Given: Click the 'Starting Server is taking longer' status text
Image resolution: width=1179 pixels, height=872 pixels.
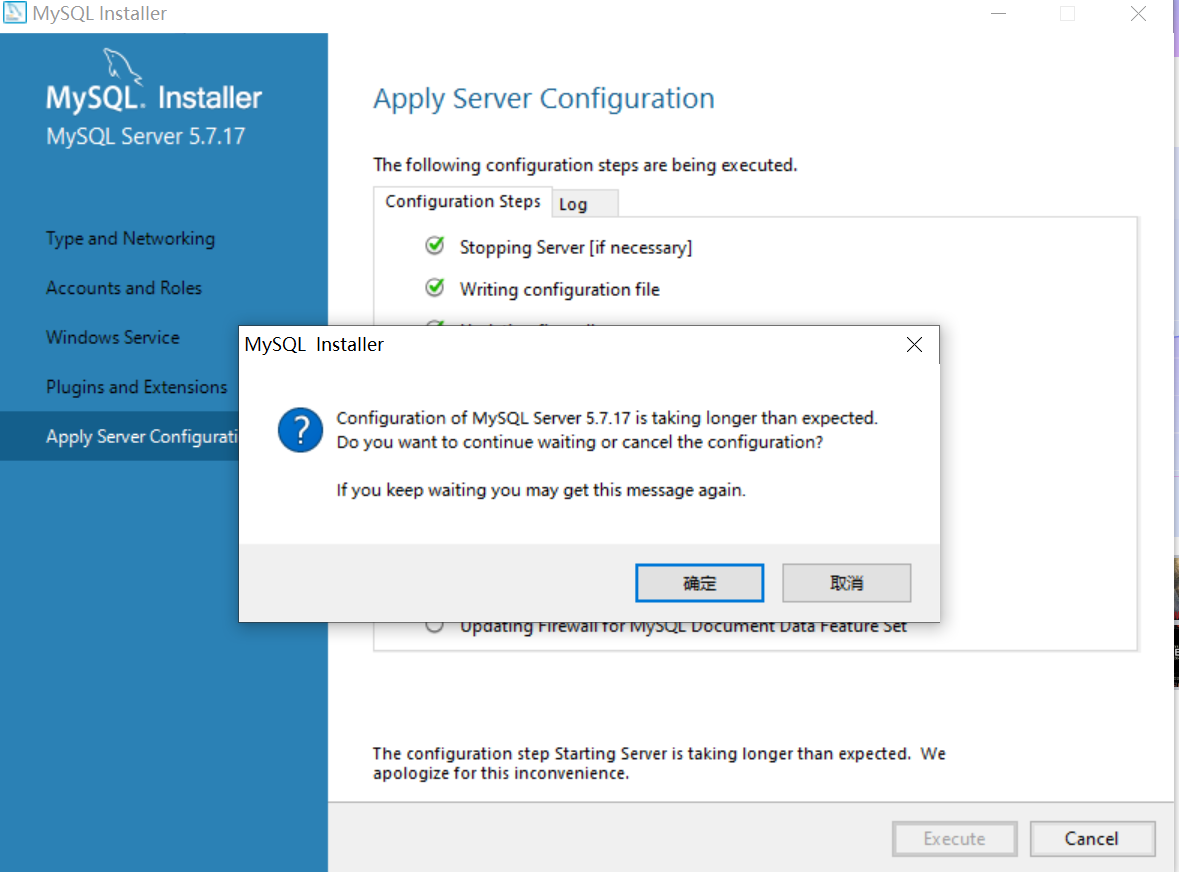Looking at the screenshot, I should pos(659,763).
